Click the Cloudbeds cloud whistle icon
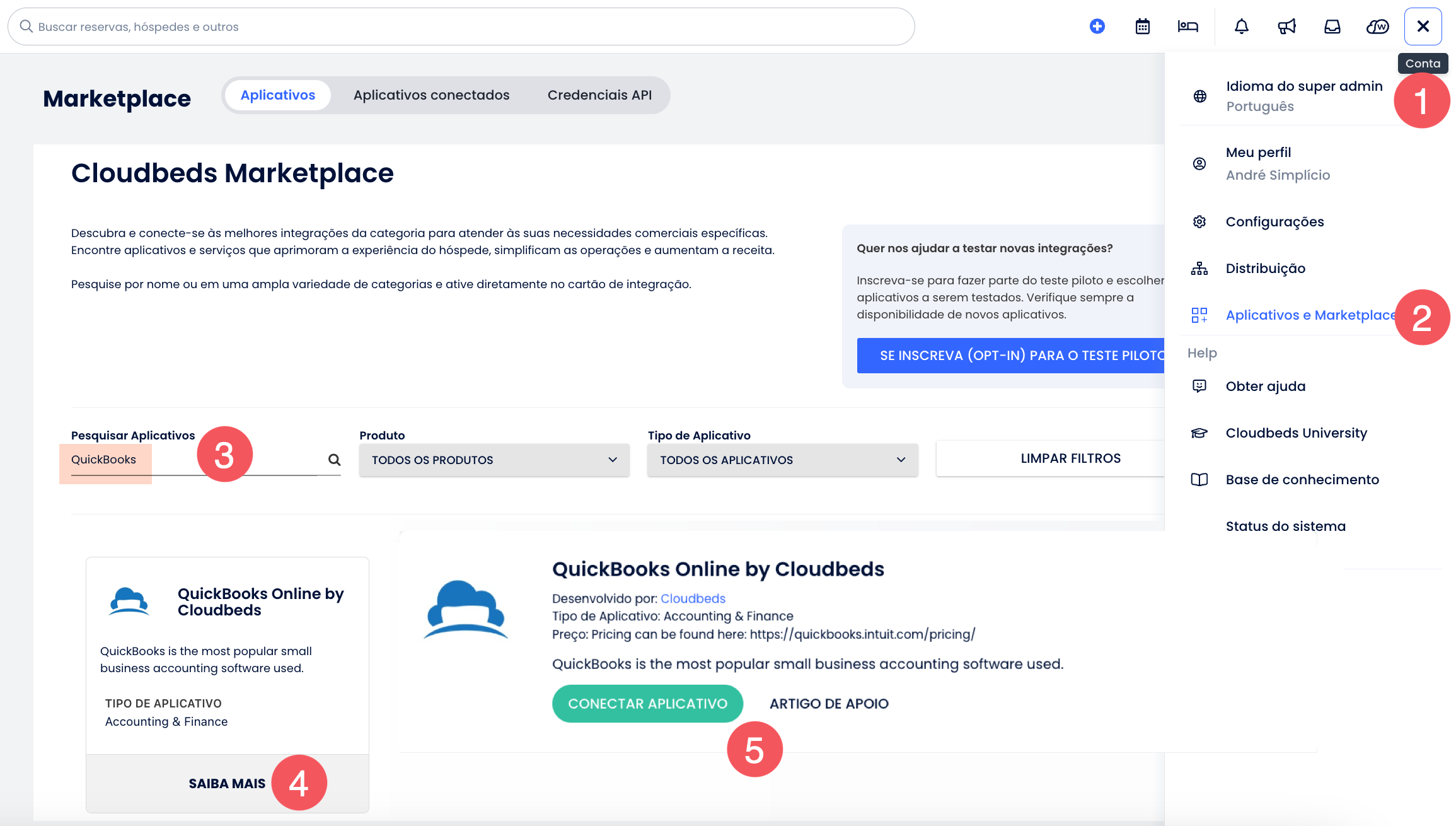This screenshot has height=826, width=1456. tap(1377, 26)
